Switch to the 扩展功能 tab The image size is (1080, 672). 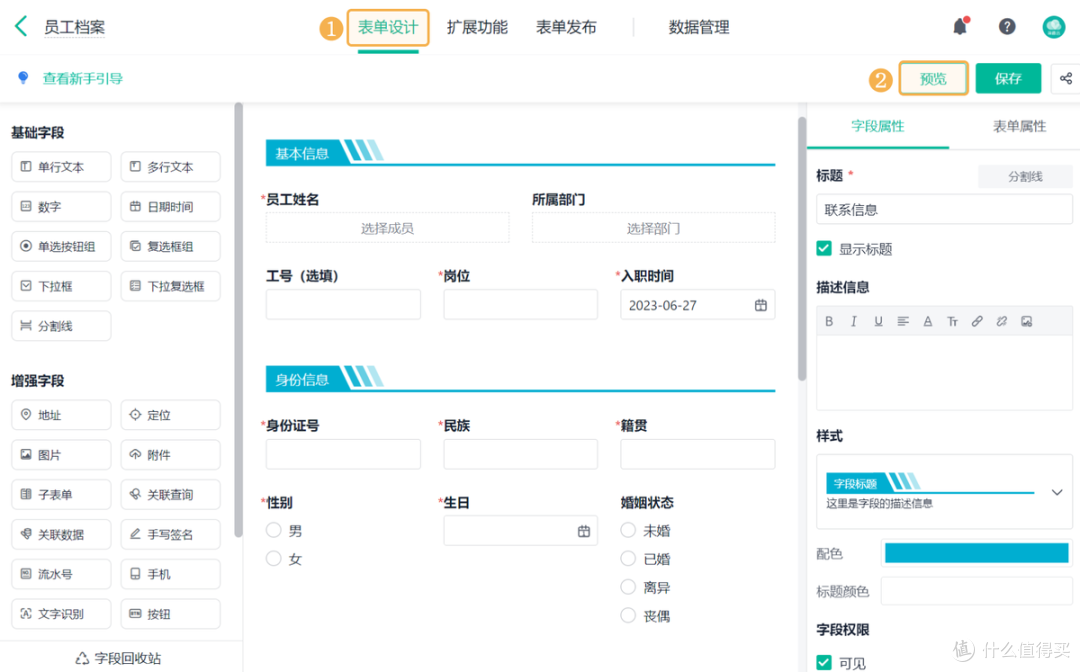click(x=477, y=28)
